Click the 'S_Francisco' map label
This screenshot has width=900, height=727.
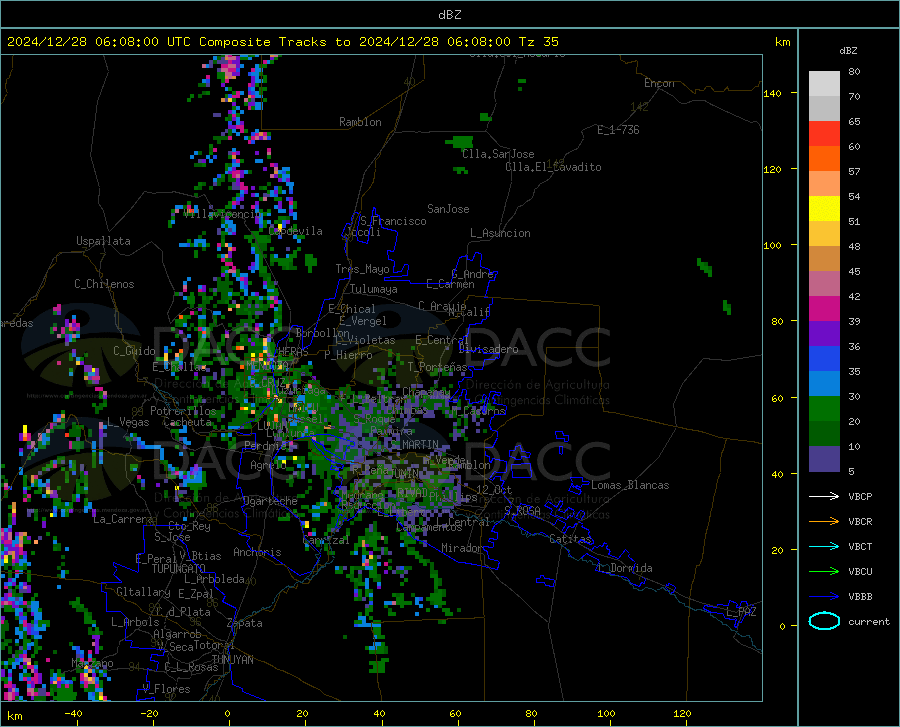point(393,221)
